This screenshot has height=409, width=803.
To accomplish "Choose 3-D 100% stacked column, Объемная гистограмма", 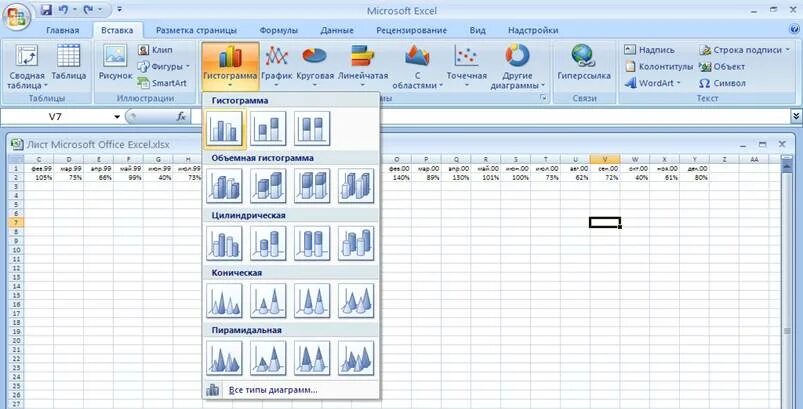I will click(312, 186).
